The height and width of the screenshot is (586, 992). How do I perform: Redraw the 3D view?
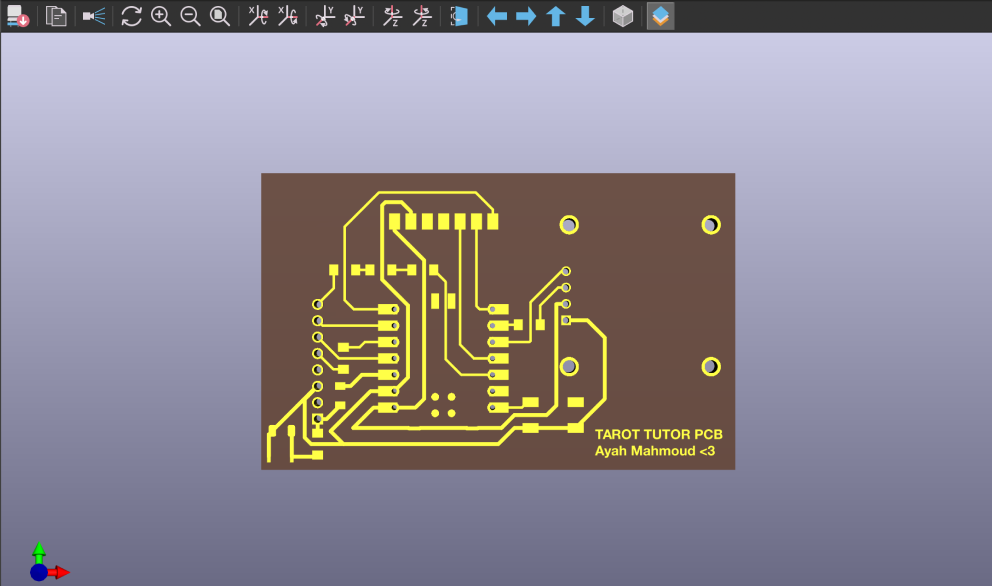point(132,16)
